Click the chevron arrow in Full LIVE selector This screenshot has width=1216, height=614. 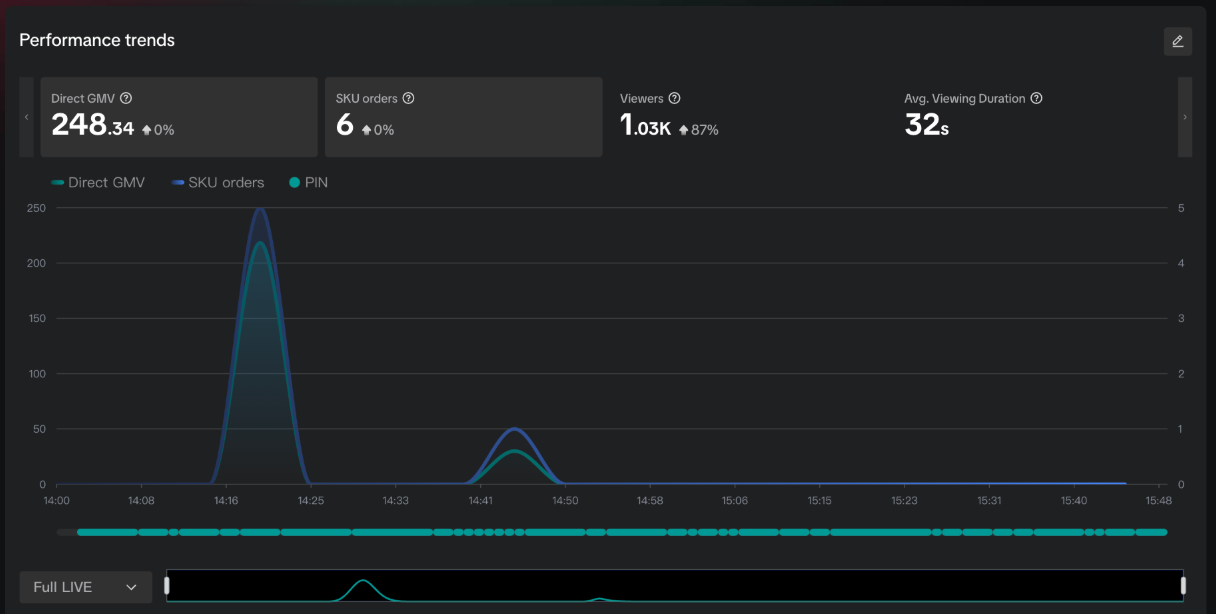(x=131, y=587)
